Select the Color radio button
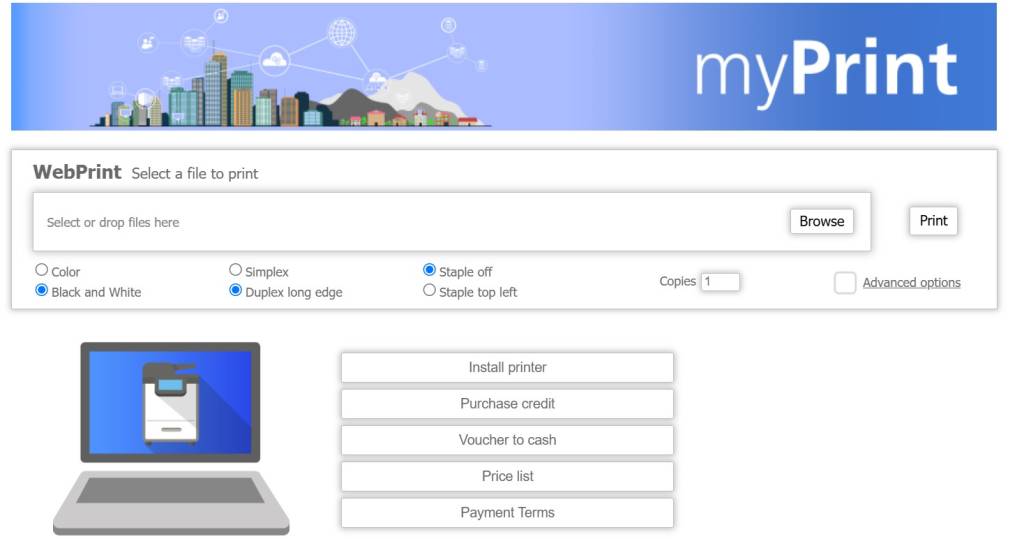This screenshot has width=1024, height=539. 42,270
